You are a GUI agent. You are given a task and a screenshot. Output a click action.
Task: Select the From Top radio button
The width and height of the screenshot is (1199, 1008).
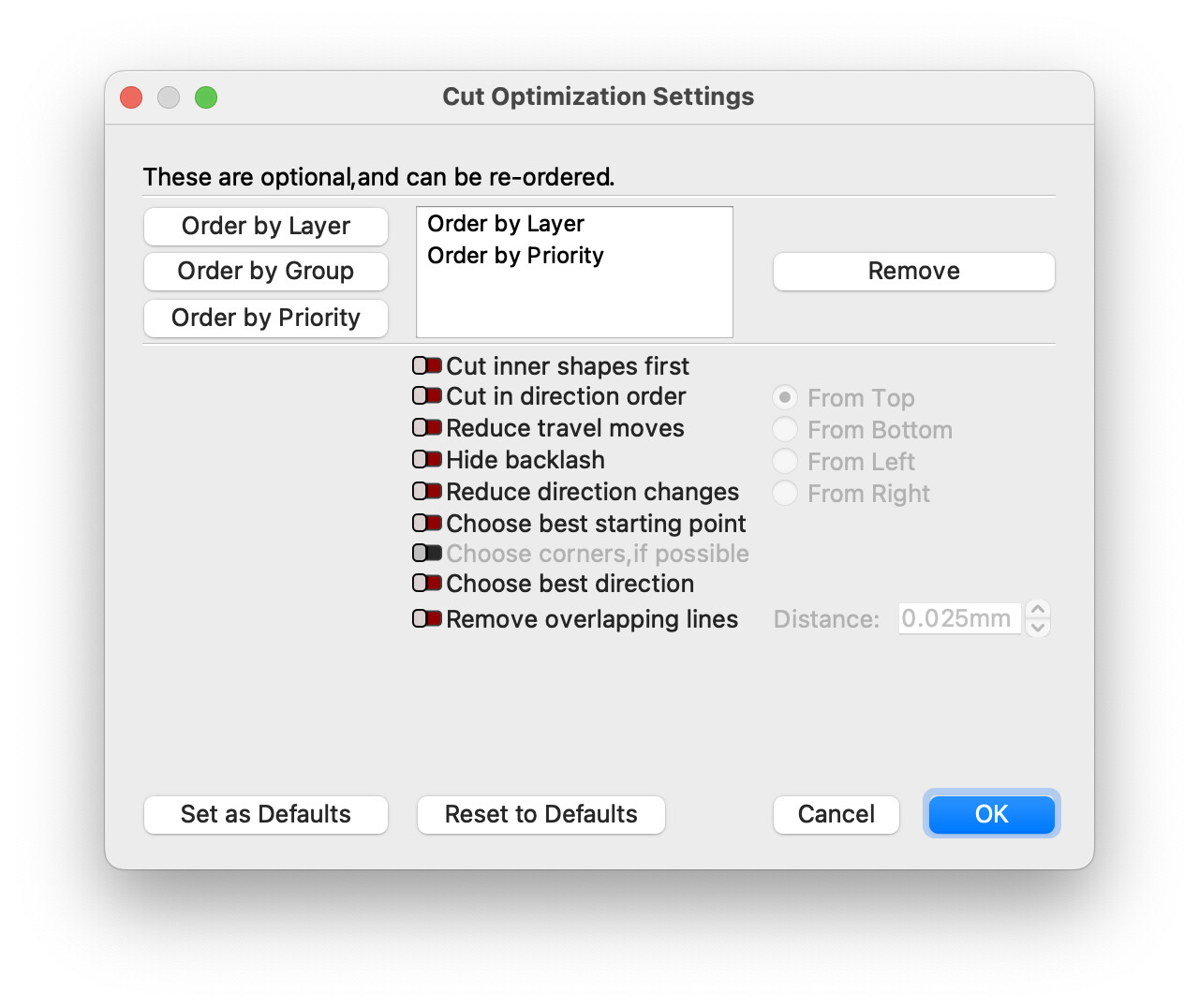click(x=785, y=398)
